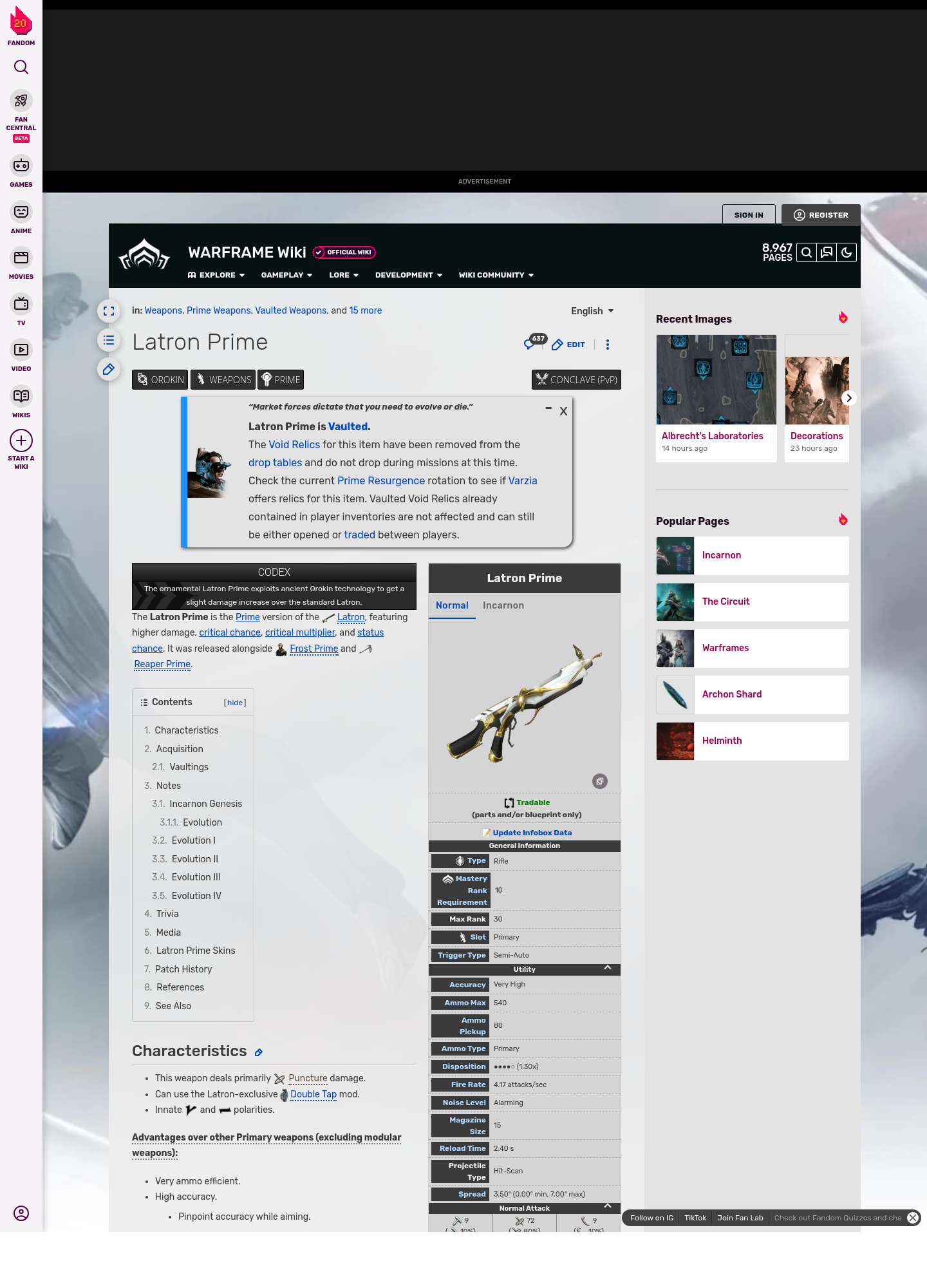Show the 15 more categories

pyautogui.click(x=366, y=310)
